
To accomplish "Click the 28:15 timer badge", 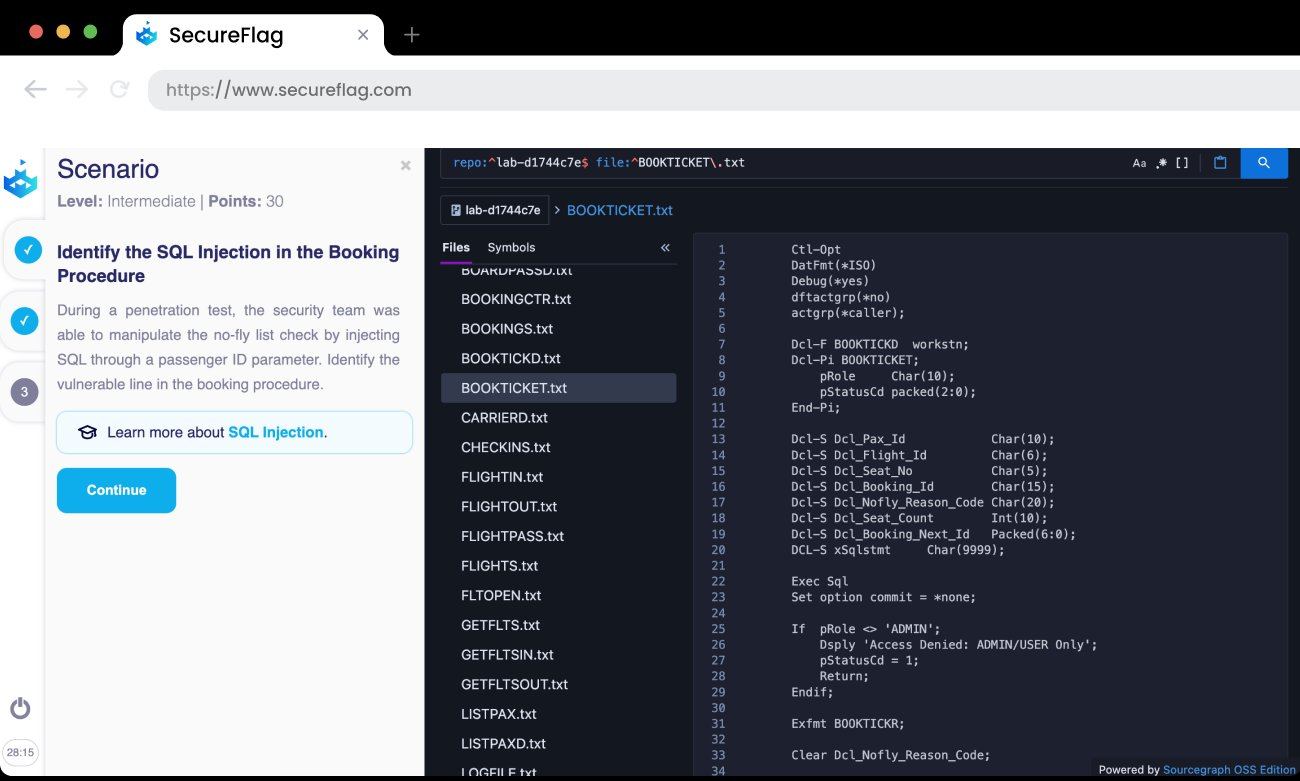I will tap(20, 752).
